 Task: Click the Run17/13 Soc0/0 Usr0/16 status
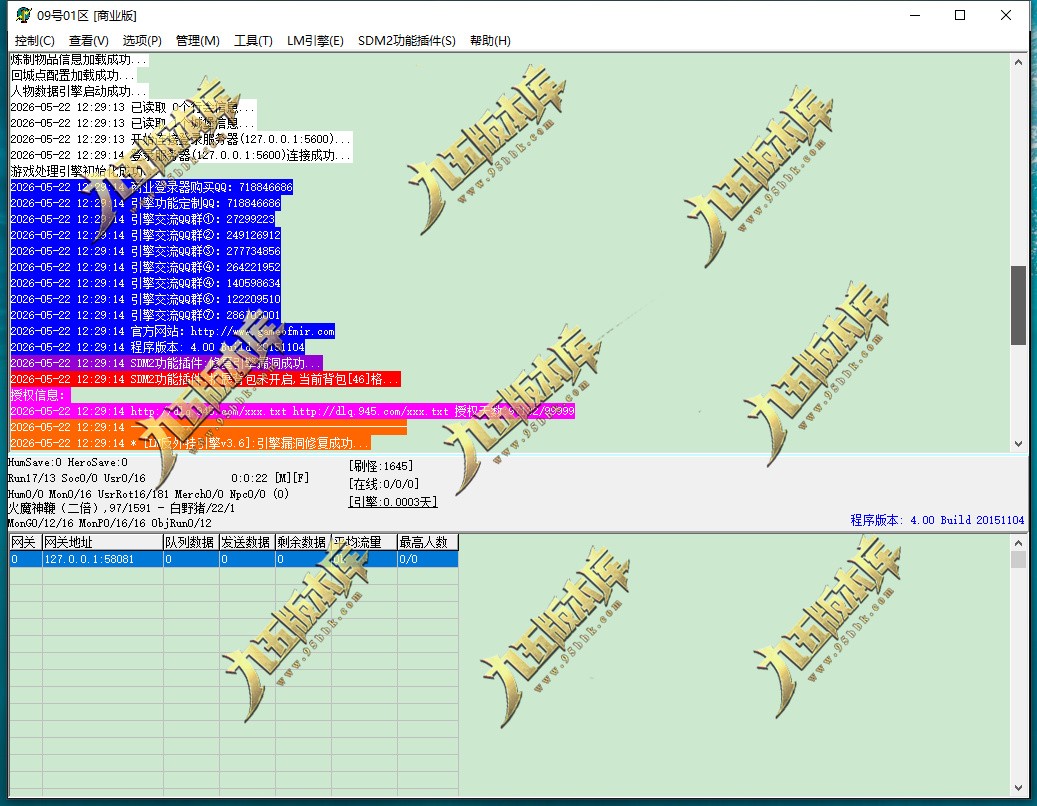click(x=77, y=478)
